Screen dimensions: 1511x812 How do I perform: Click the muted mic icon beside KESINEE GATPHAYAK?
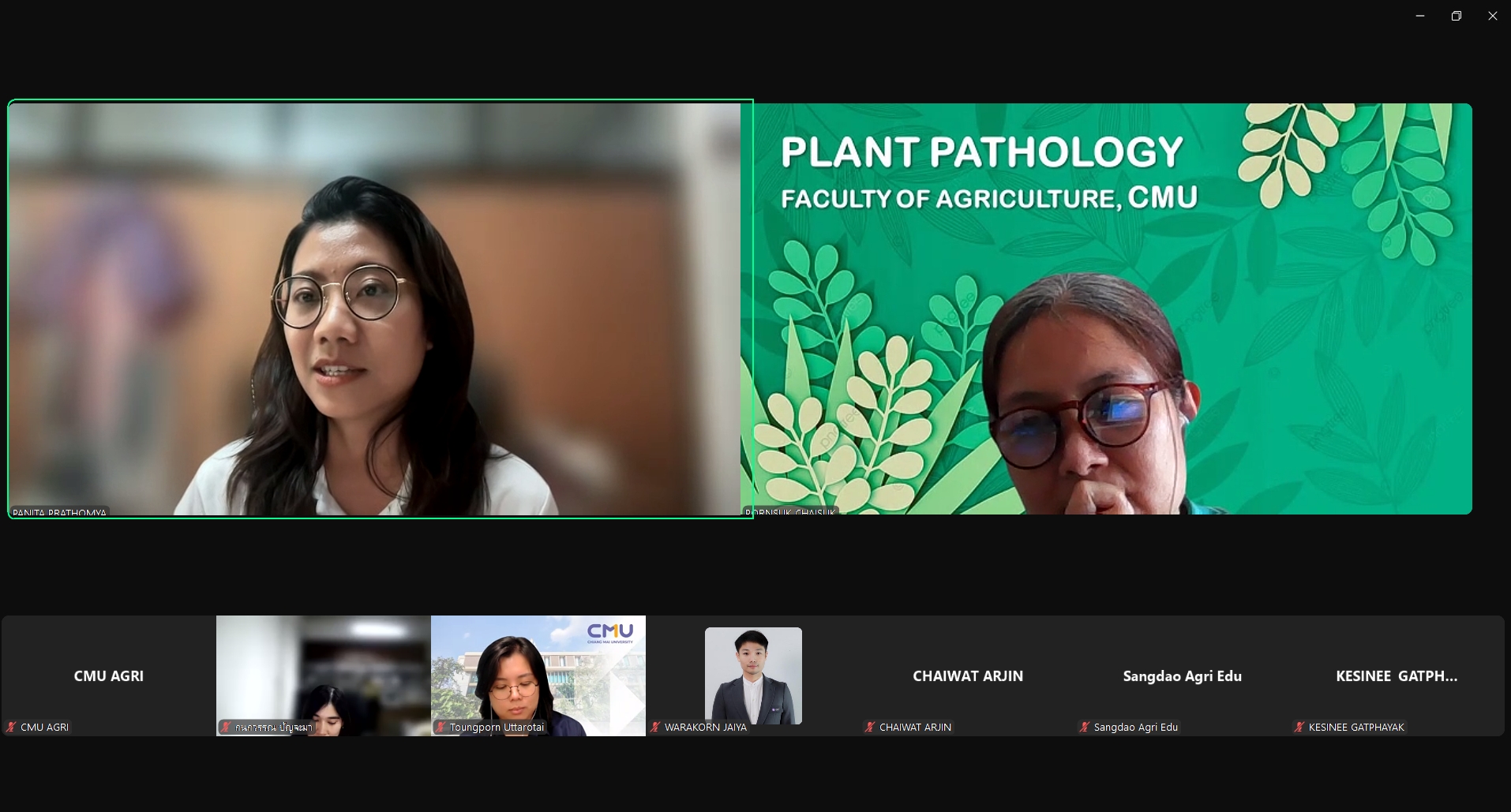click(1299, 727)
